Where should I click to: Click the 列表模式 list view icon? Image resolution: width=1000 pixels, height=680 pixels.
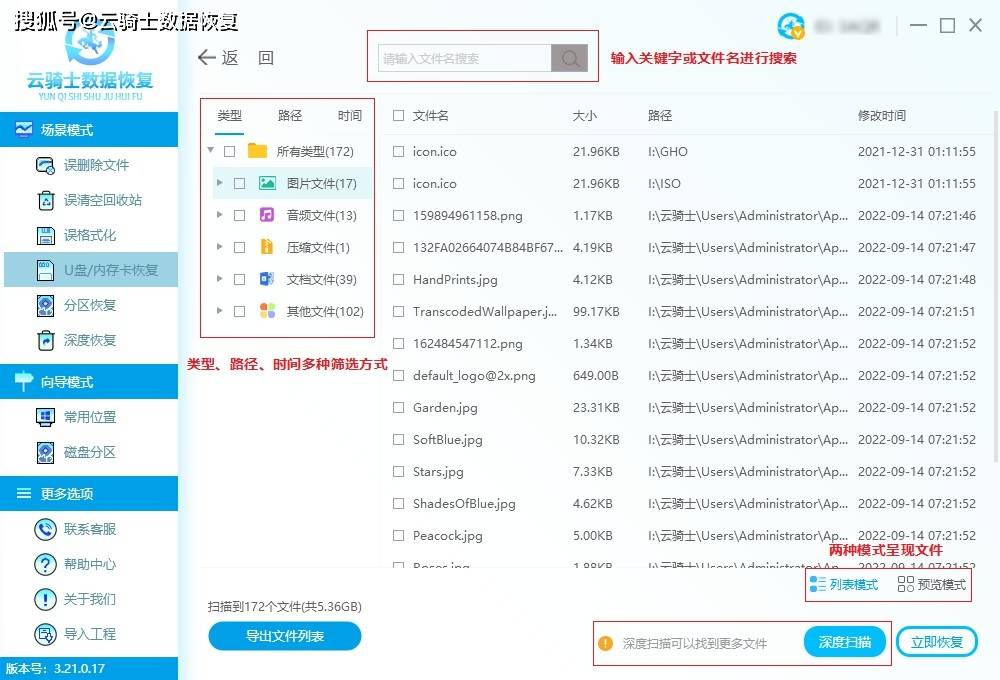point(818,584)
